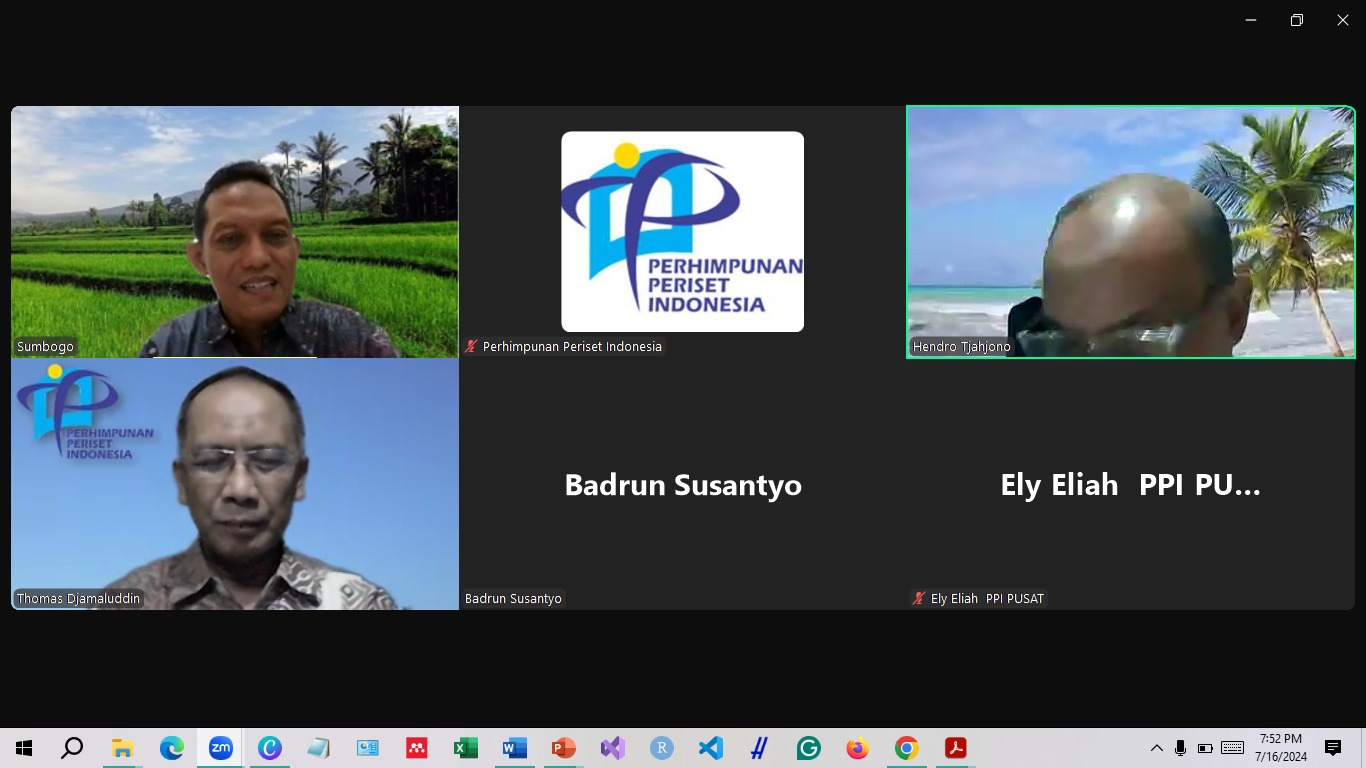
Task: Switch to PowerPoint in the taskbar
Action: coord(563,748)
